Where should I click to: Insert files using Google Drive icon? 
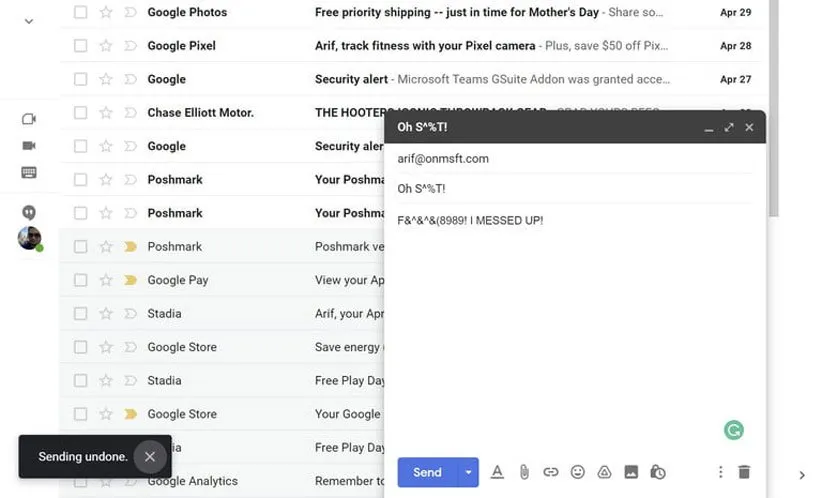(604, 472)
